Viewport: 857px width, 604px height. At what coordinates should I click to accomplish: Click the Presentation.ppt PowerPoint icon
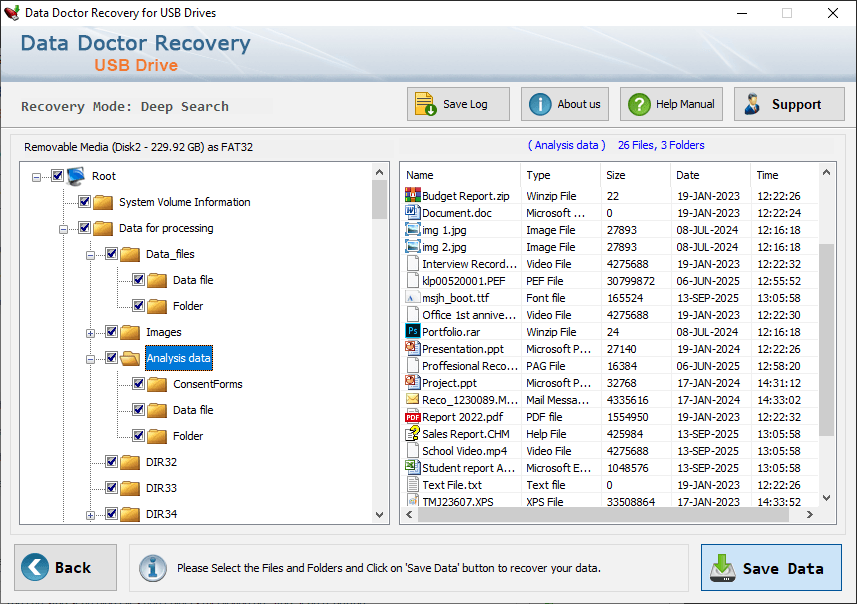click(413, 348)
